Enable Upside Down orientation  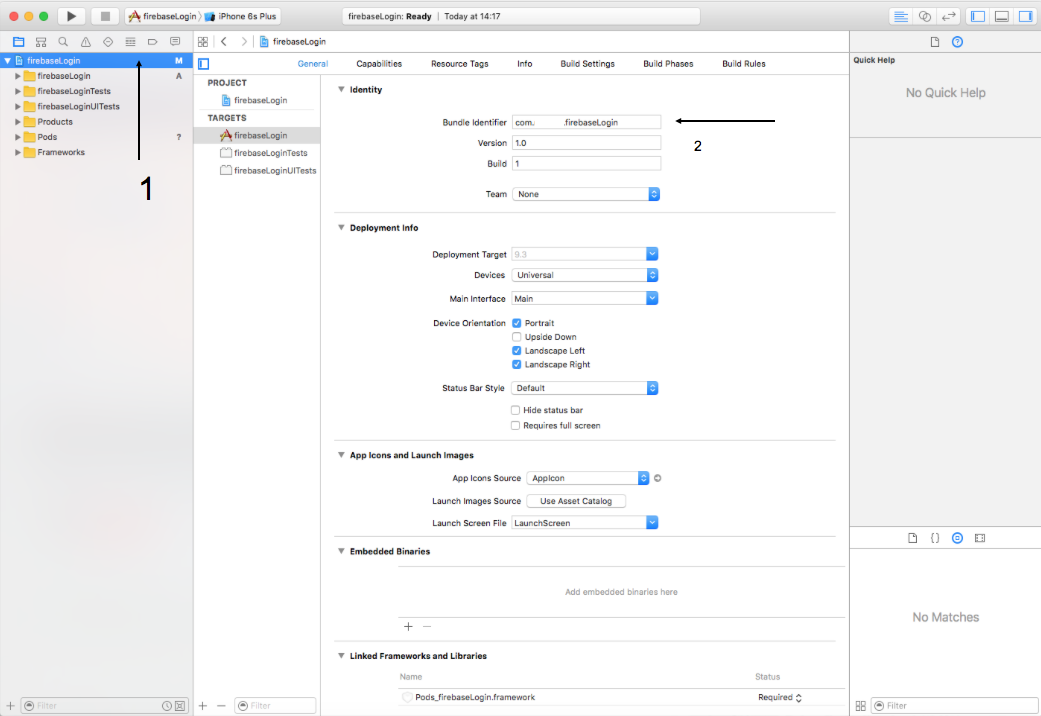tap(517, 337)
